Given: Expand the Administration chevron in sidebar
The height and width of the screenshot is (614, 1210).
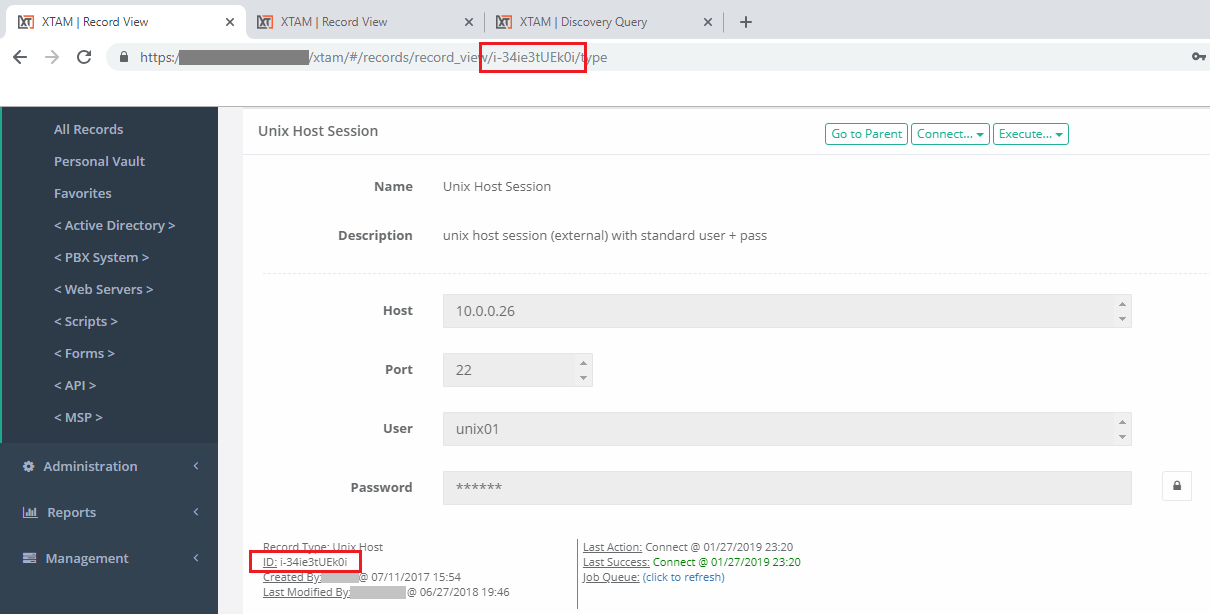Looking at the screenshot, I should (196, 467).
